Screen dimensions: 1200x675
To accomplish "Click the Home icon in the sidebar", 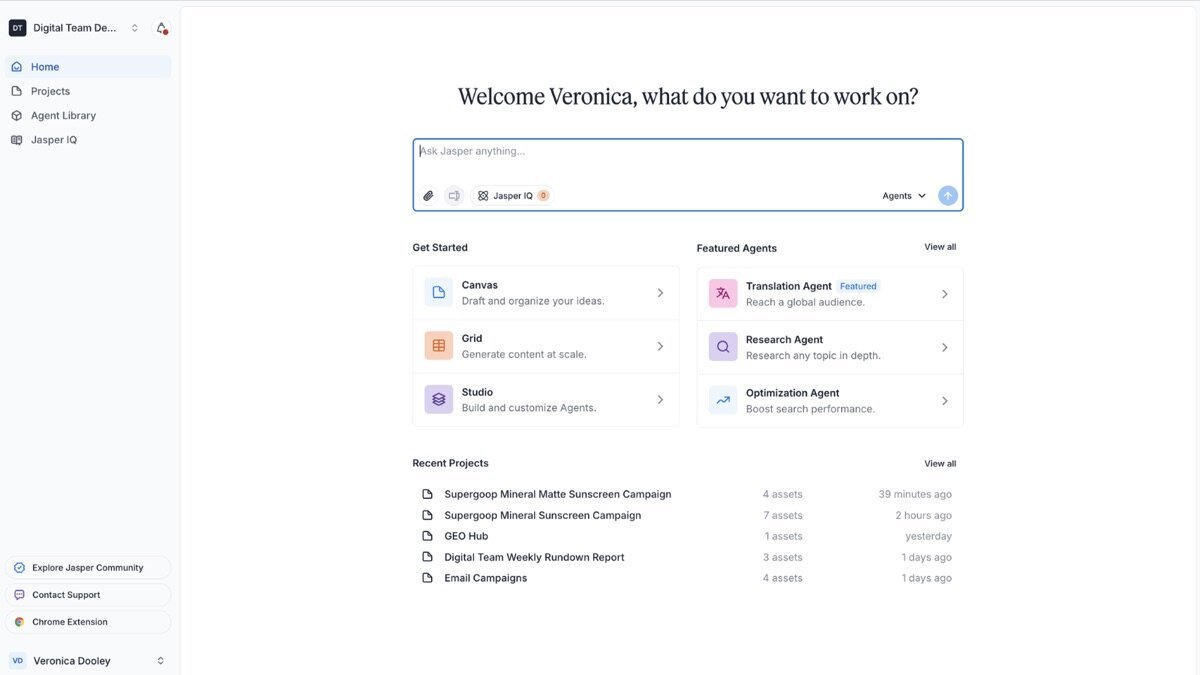I will tap(17, 67).
